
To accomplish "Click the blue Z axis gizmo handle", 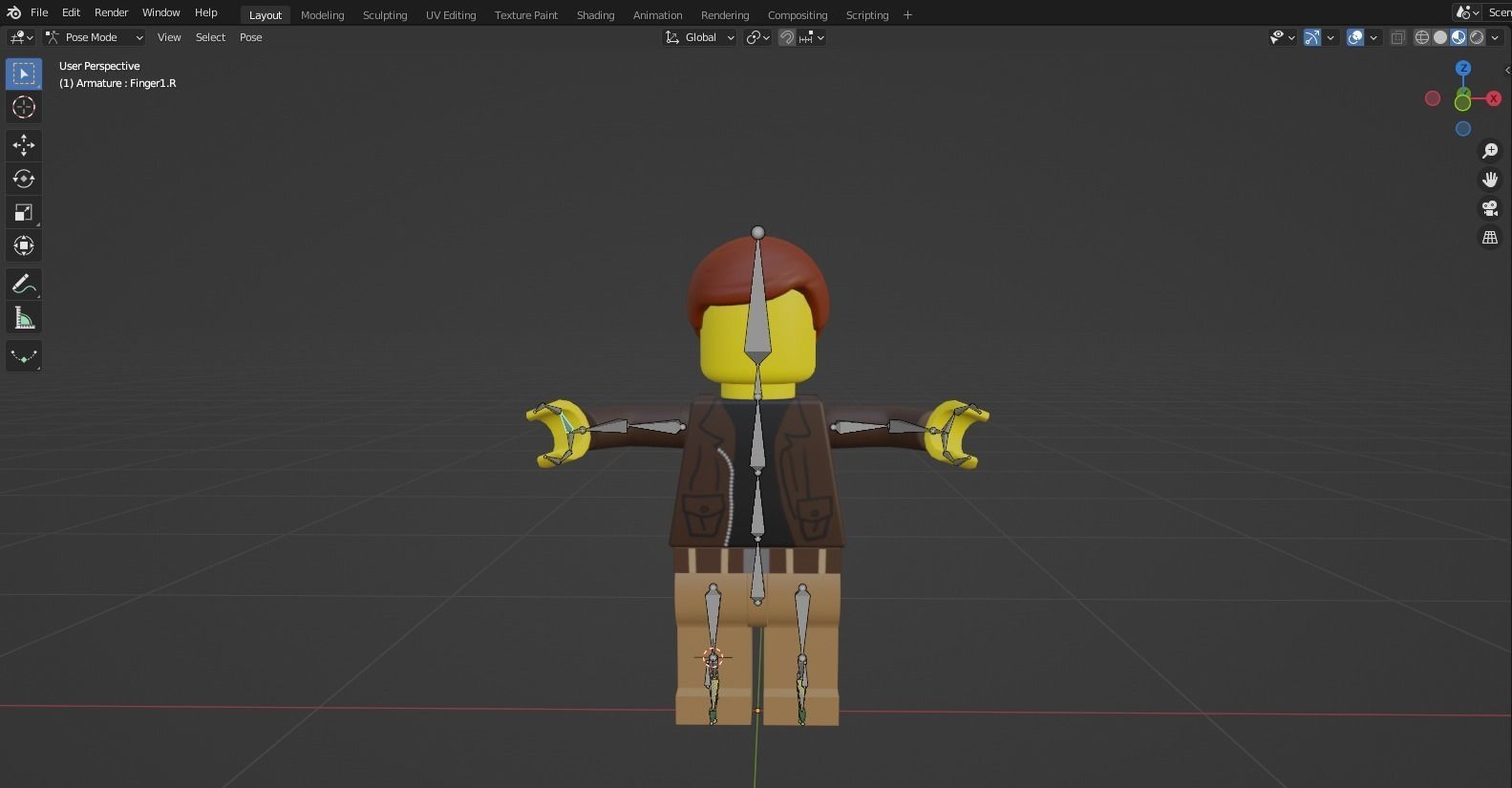I will point(1463,69).
